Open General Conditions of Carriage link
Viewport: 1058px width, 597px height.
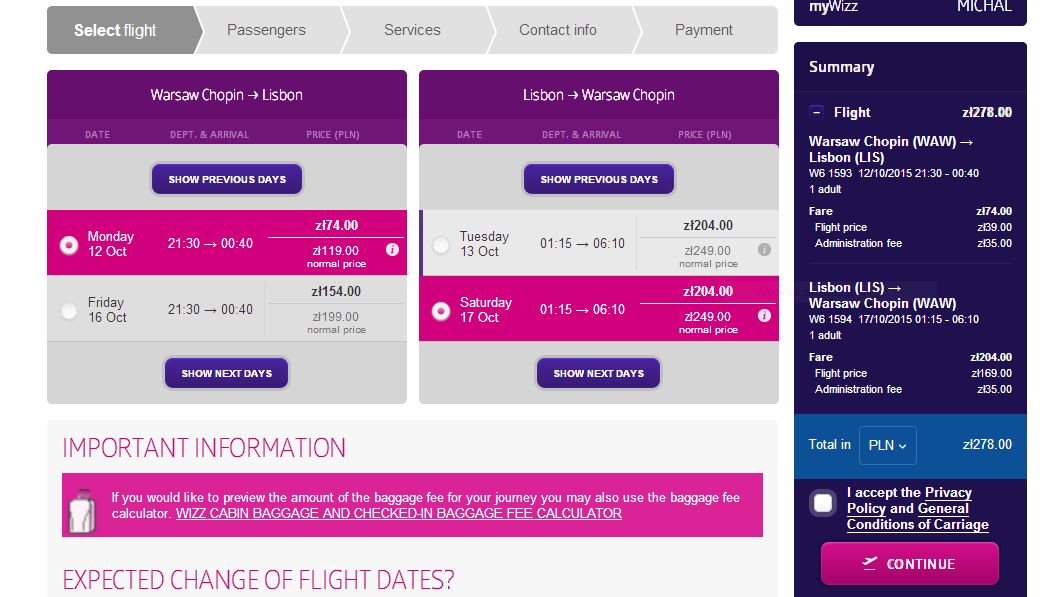tap(918, 517)
